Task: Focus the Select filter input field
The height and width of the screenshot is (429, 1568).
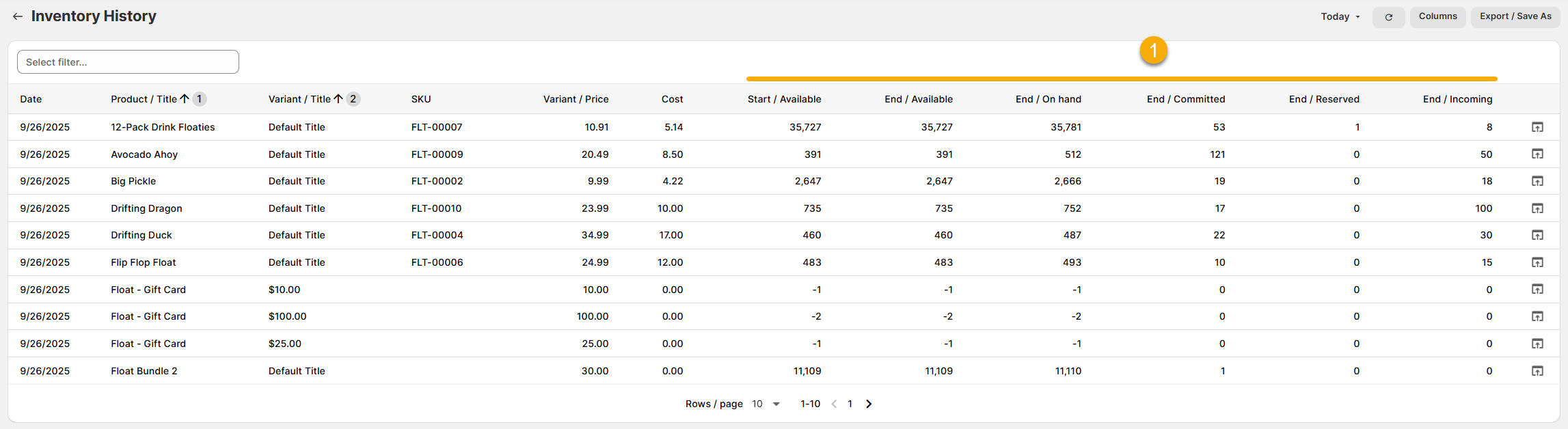Action: pyautogui.click(x=128, y=62)
